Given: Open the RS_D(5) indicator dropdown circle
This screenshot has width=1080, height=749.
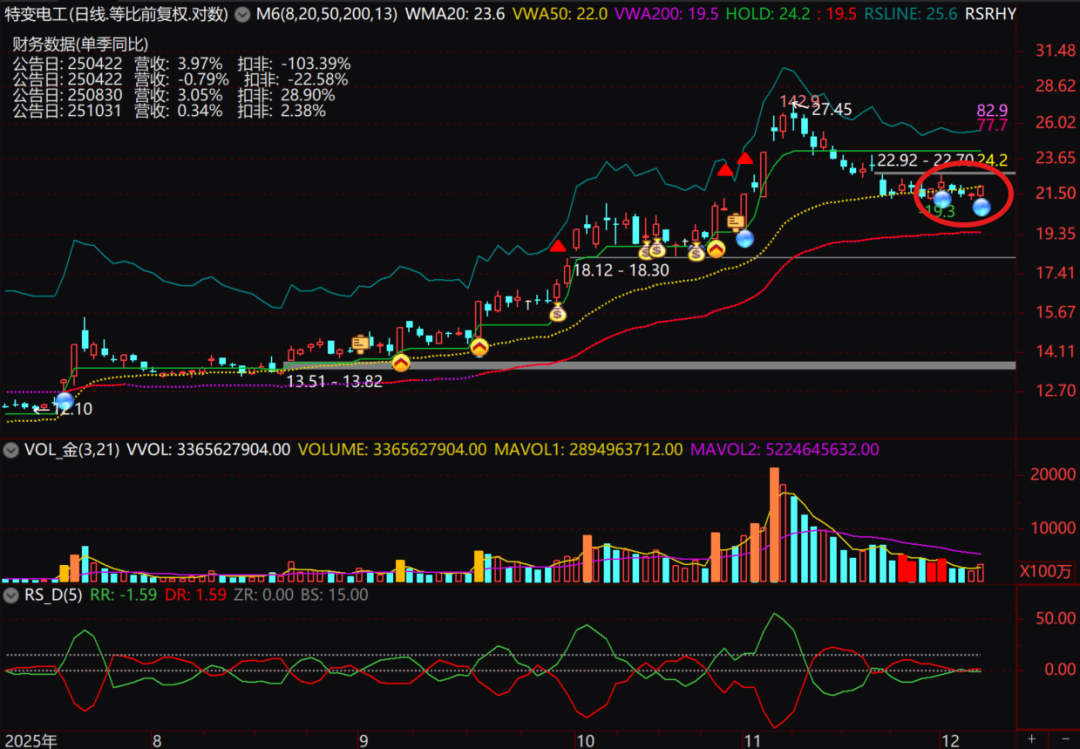Looking at the screenshot, I should (x=10, y=595).
